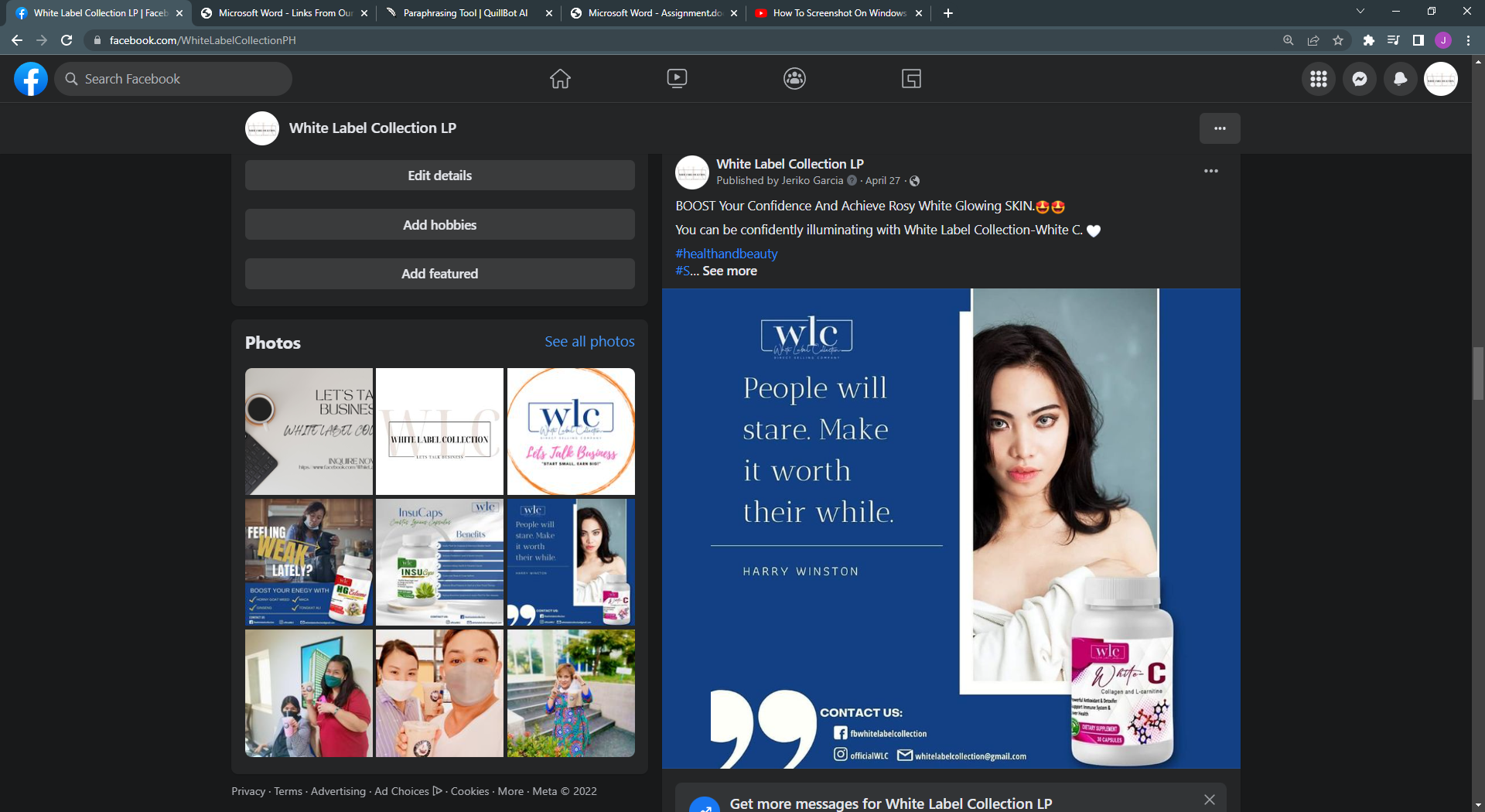The width and height of the screenshot is (1485, 812).
Task: Open the Terms footer link
Action: 288,791
